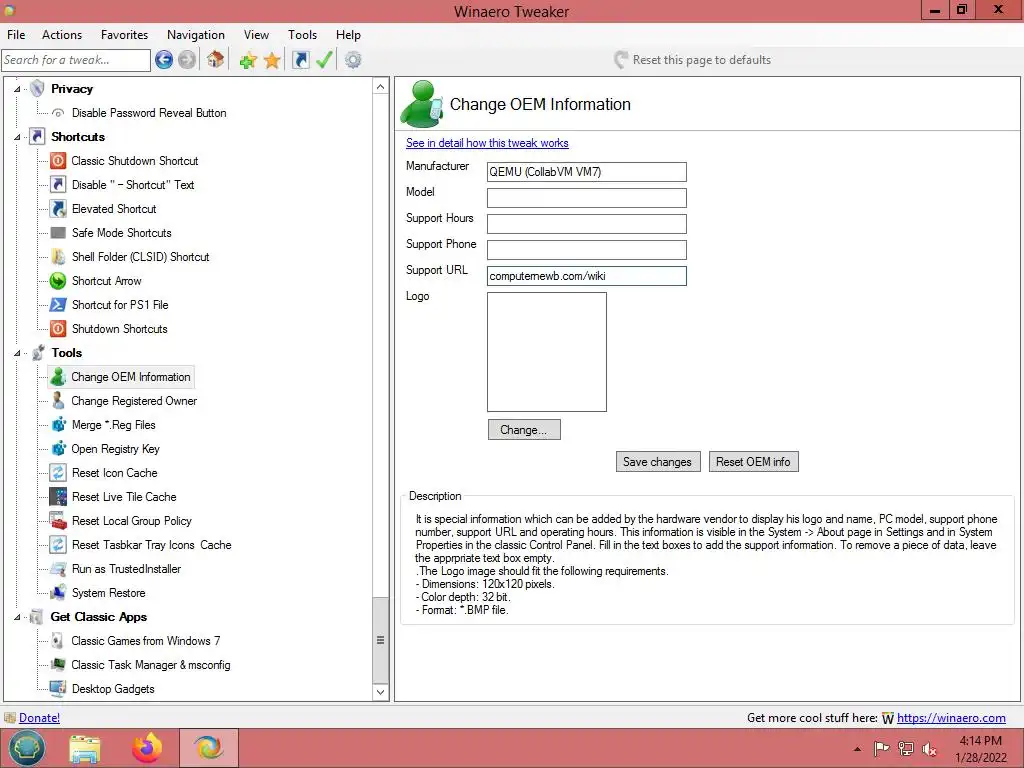Select Reset Tasbkar Tray Icons Cache item
Viewport: 1024px width, 768px height.
pos(152,545)
